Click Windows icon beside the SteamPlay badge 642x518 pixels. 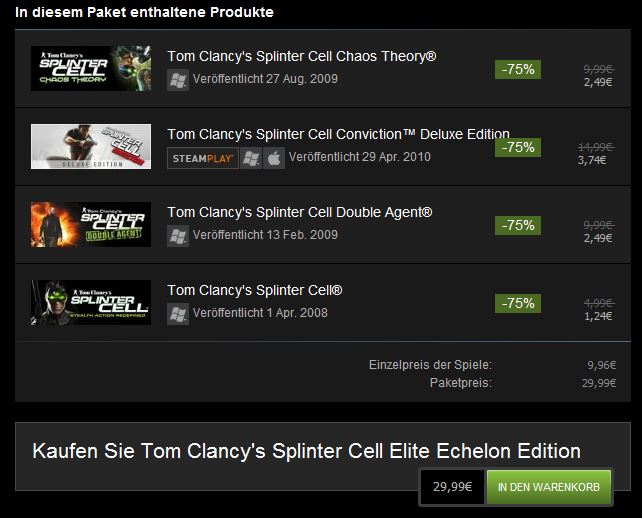[251, 158]
